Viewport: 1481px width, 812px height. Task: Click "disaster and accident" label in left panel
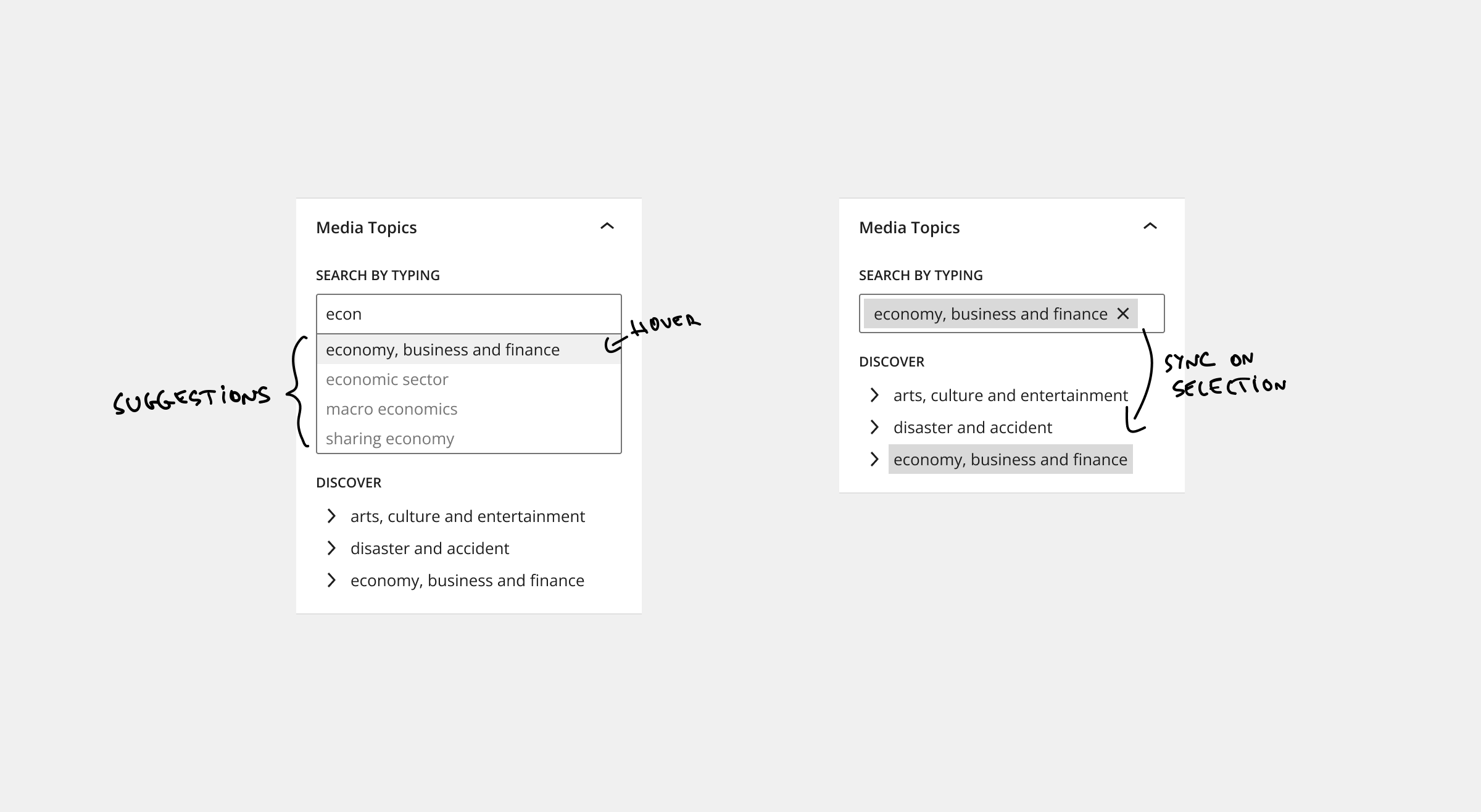coord(429,549)
